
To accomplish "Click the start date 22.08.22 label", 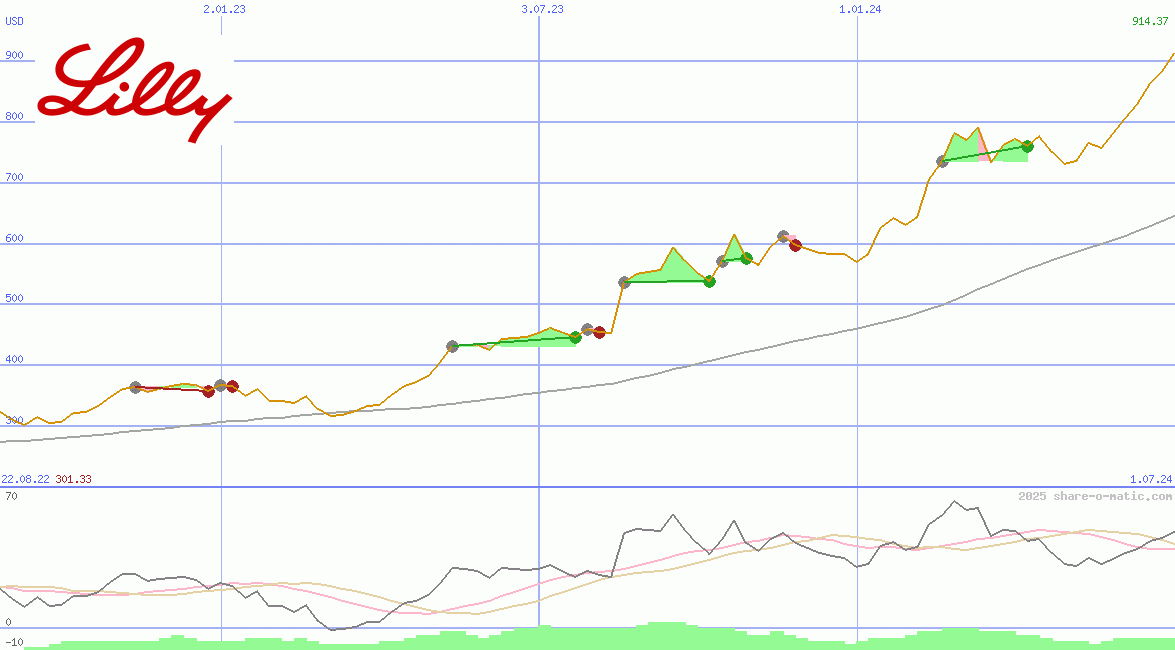I will click(25, 479).
